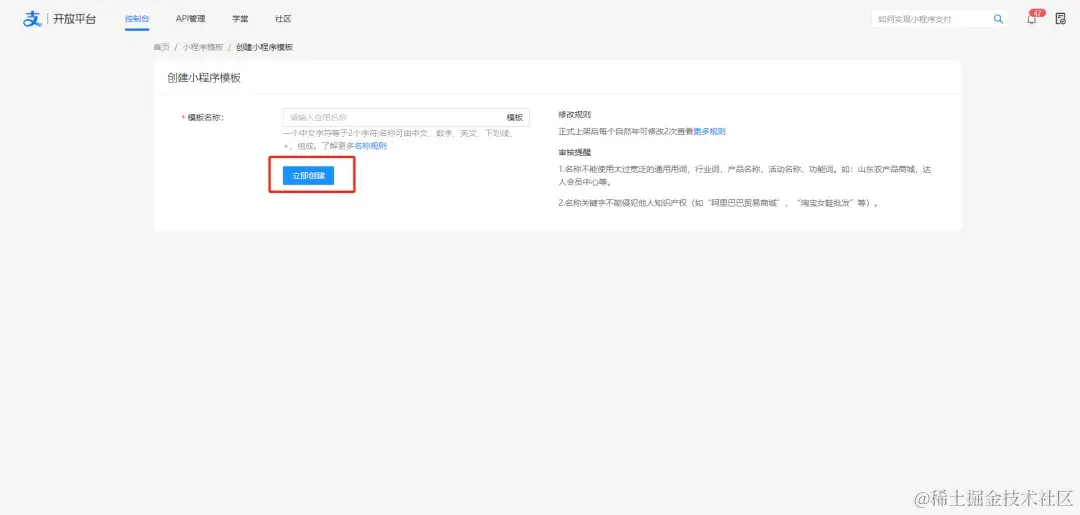Click the 审核提醒 heading
This screenshot has height=515, width=1080.
tap(574, 152)
